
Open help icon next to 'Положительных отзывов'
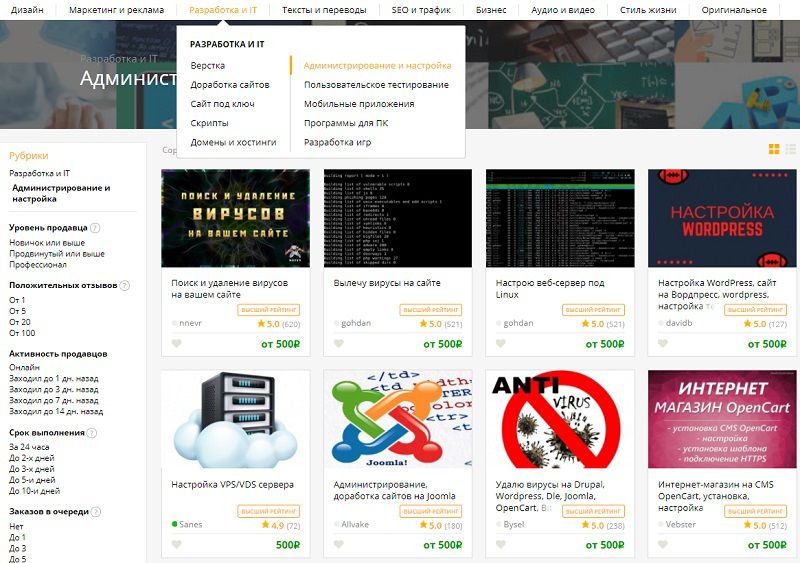pos(124,286)
